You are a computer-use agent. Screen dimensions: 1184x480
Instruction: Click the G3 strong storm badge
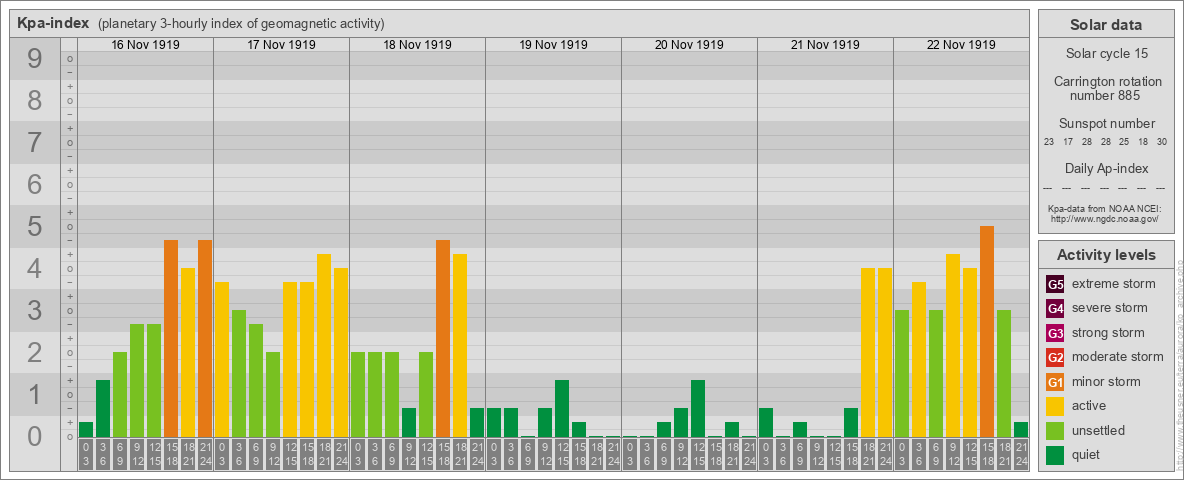pos(1055,333)
